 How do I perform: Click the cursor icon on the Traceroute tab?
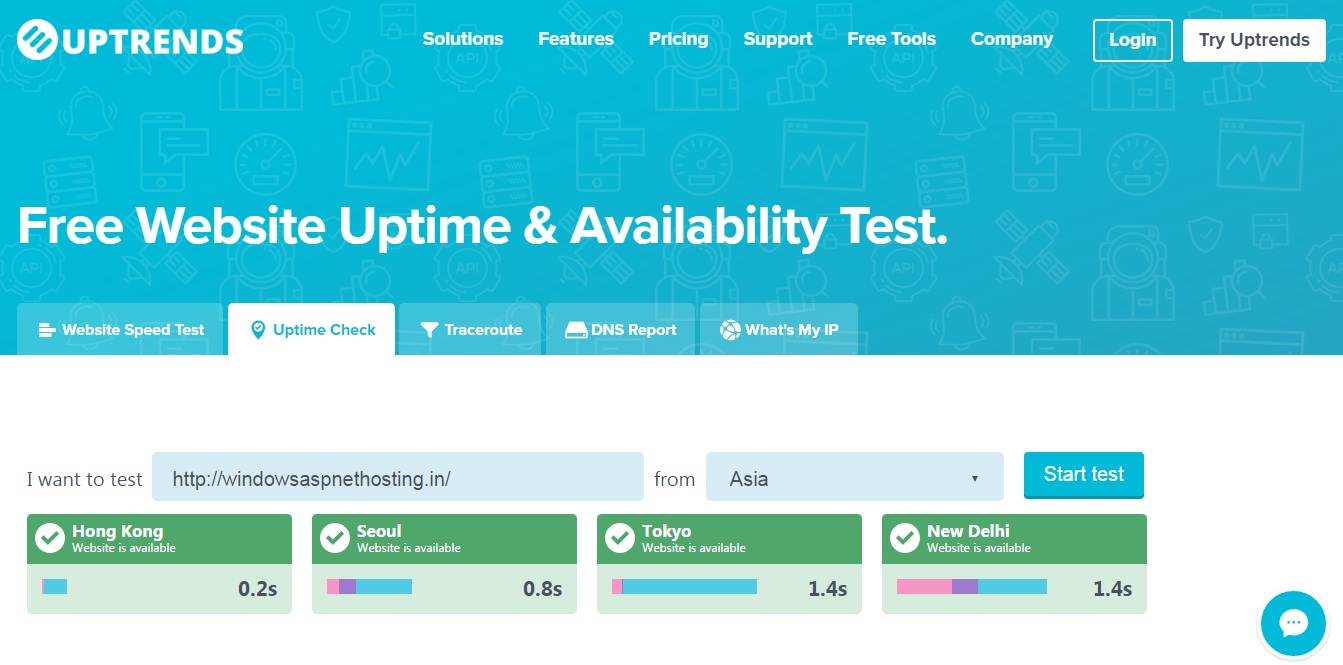(430, 329)
